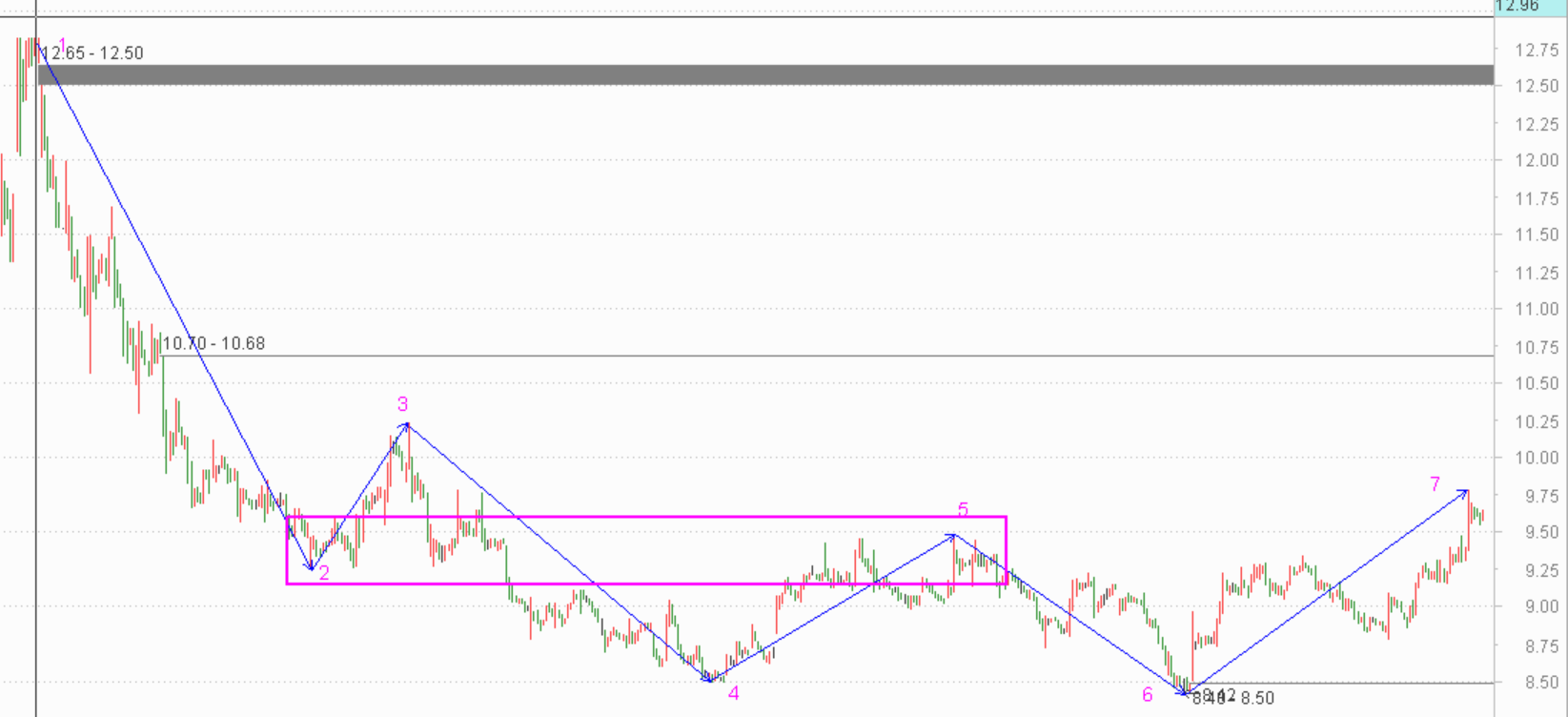Click the 12.96 price tag on the axis
Image resolution: width=1568 pixels, height=717 pixels.
click(1517, 6)
